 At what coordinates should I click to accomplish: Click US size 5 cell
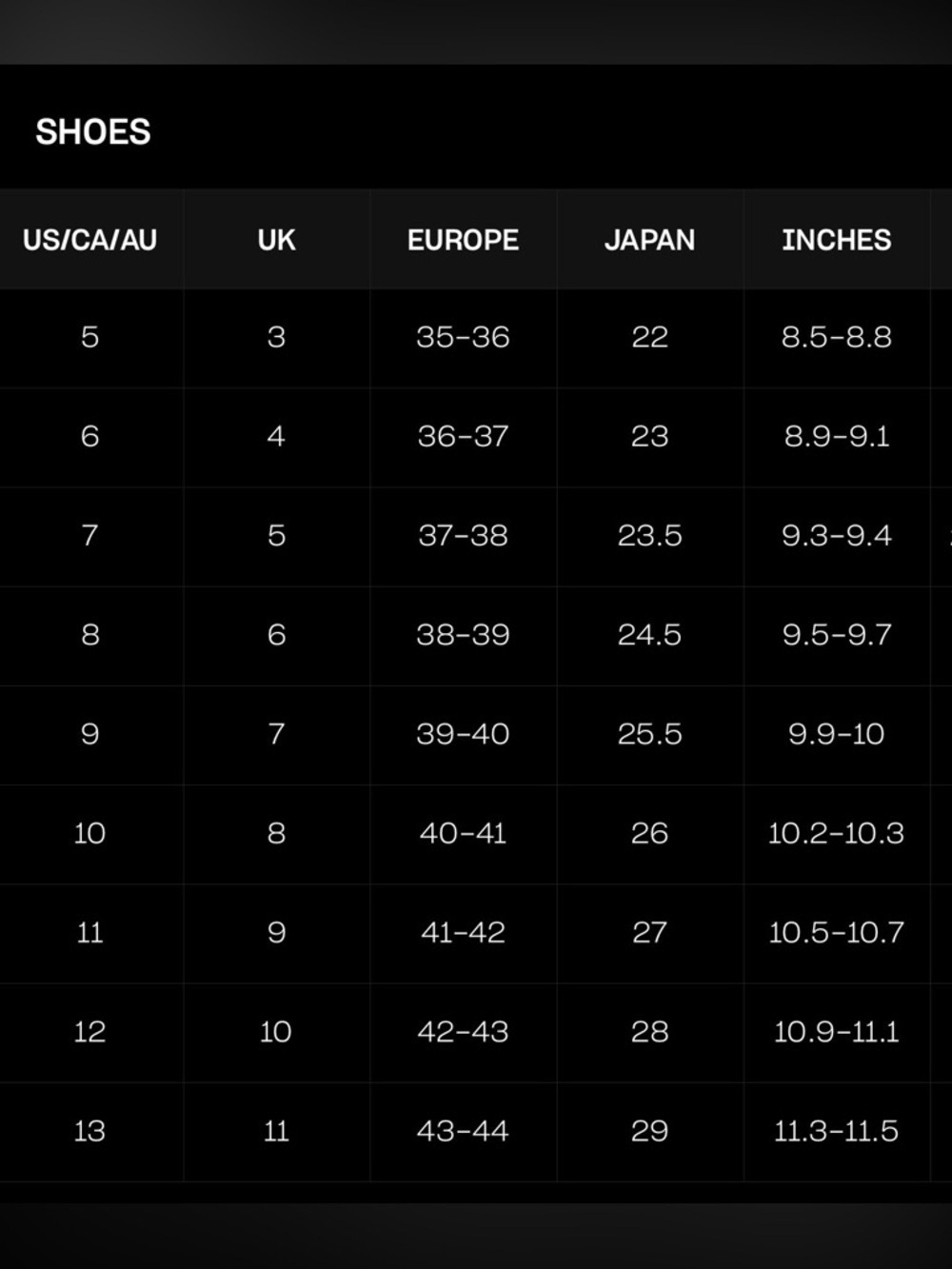point(89,337)
